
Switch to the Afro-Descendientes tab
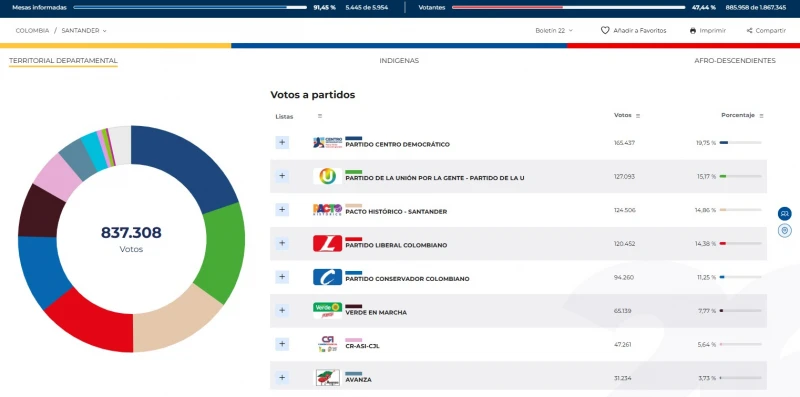735,61
